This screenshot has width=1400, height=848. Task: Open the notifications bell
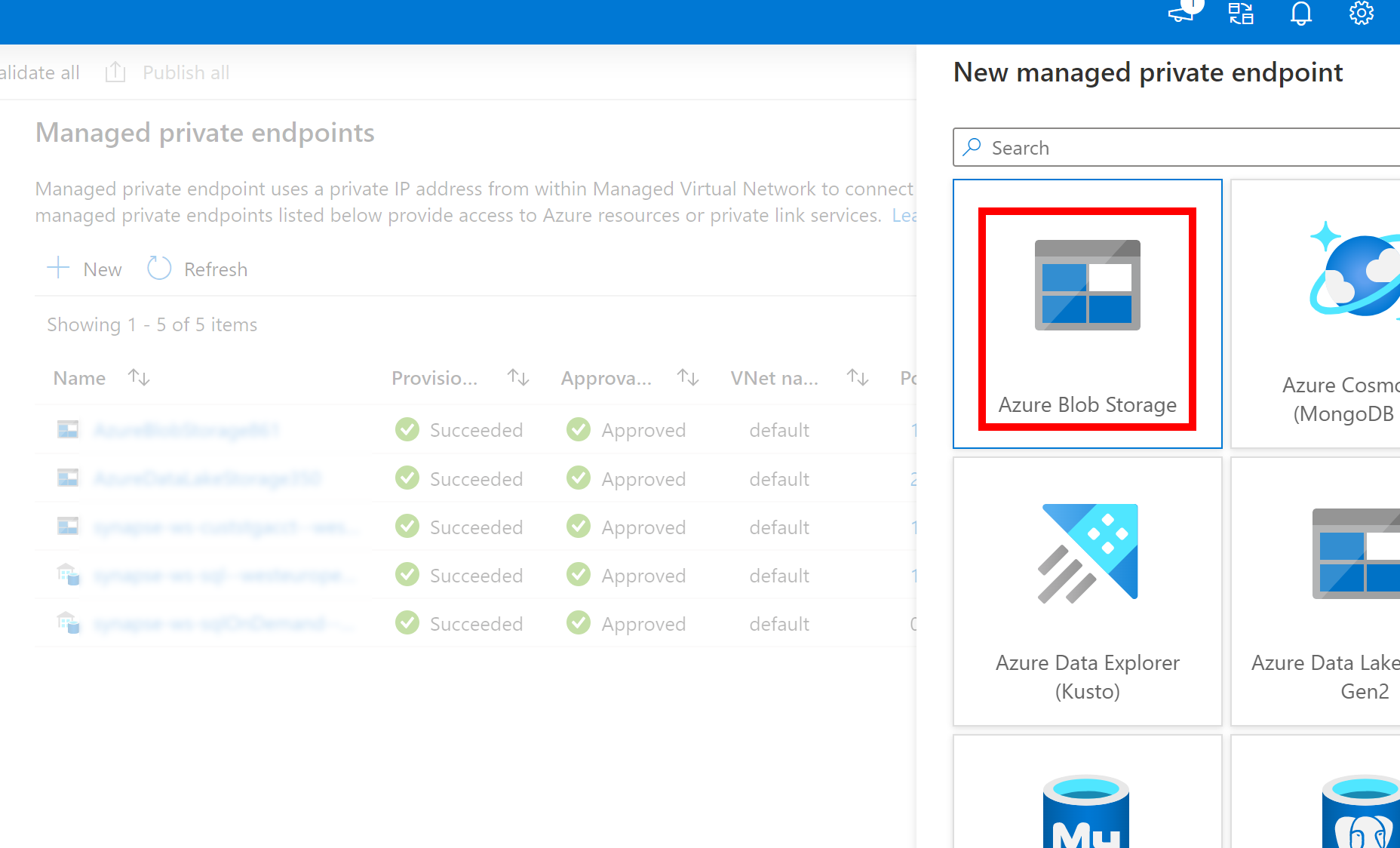[x=1300, y=13]
